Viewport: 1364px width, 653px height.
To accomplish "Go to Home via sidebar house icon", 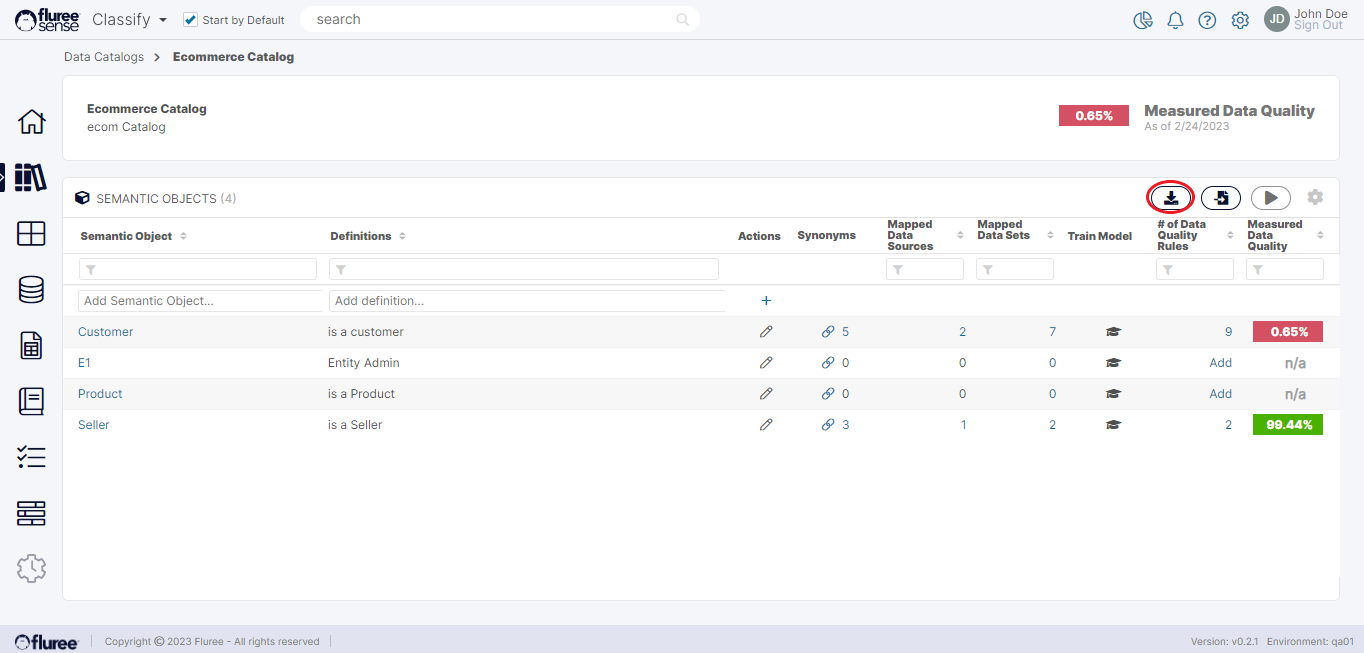I will click(x=32, y=122).
